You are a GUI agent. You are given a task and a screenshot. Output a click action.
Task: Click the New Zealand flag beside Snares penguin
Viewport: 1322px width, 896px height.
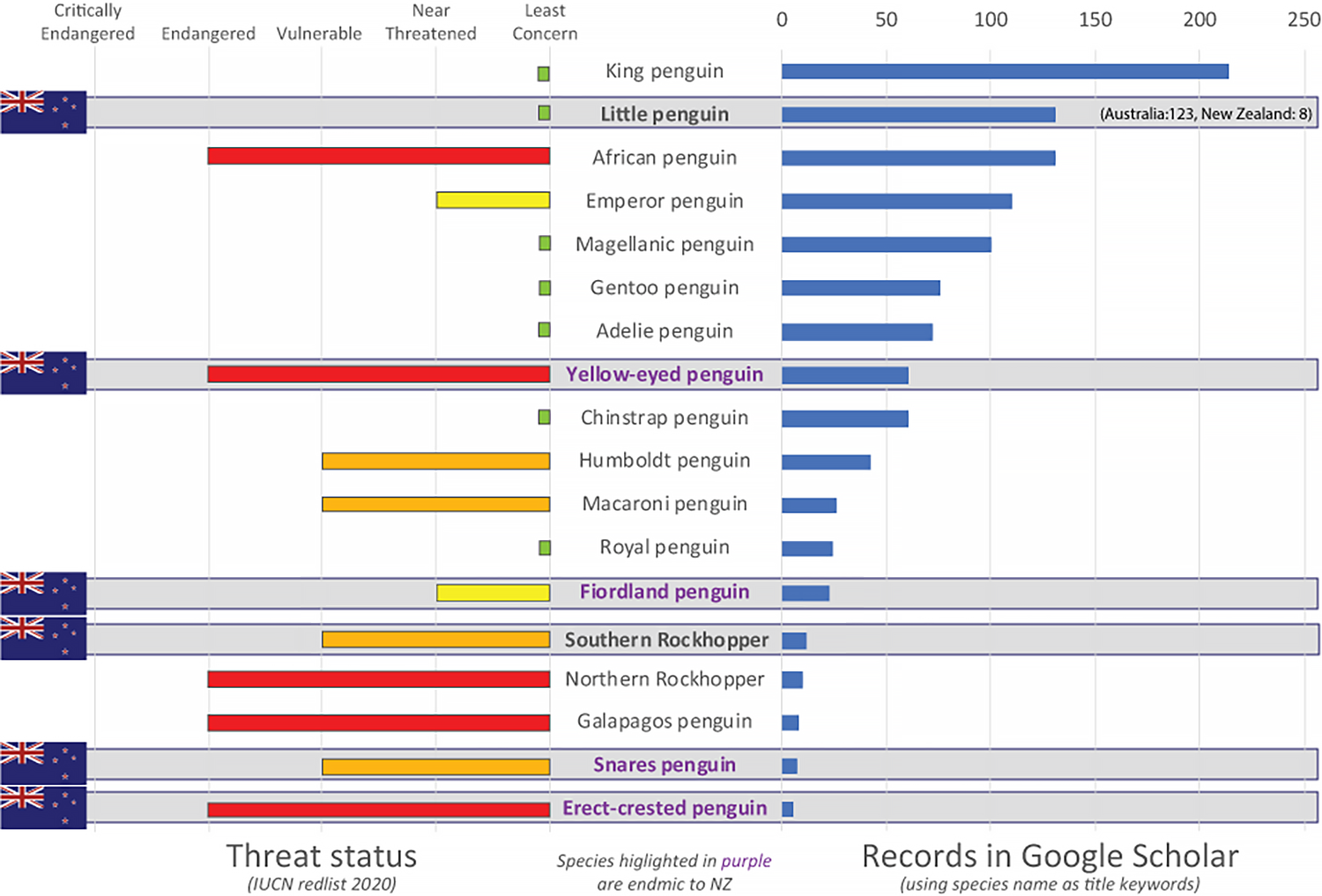(x=43, y=763)
